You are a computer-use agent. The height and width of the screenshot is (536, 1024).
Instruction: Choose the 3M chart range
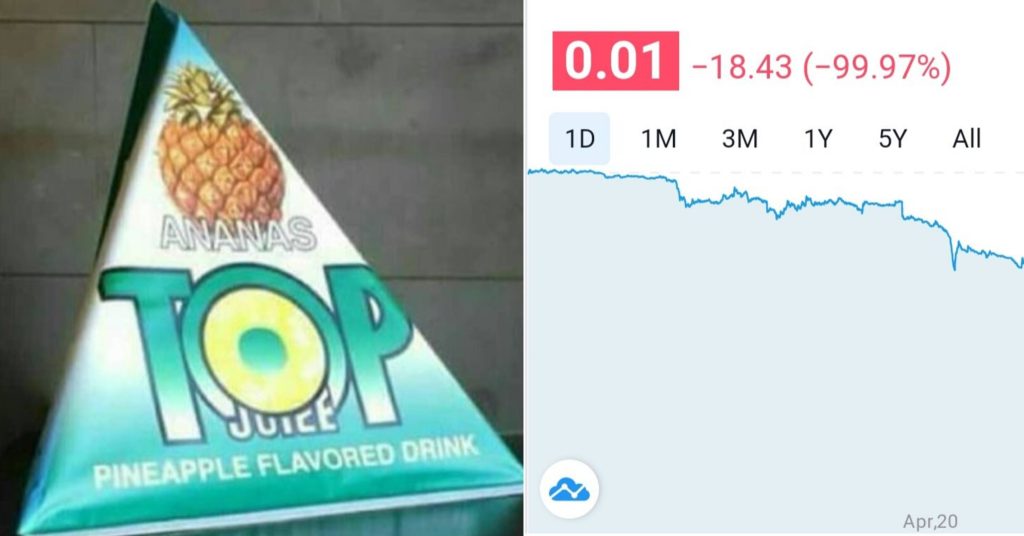click(x=739, y=138)
